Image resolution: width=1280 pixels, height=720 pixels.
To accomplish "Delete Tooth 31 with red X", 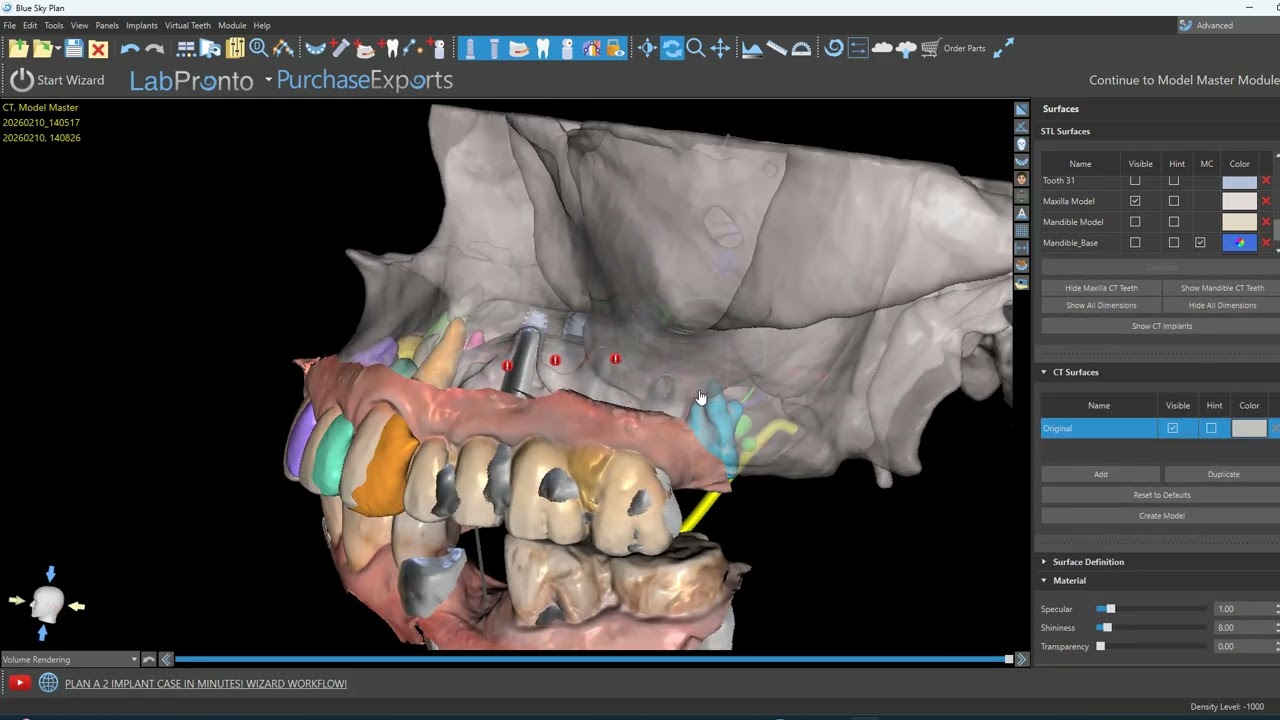I will (1266, 181).
